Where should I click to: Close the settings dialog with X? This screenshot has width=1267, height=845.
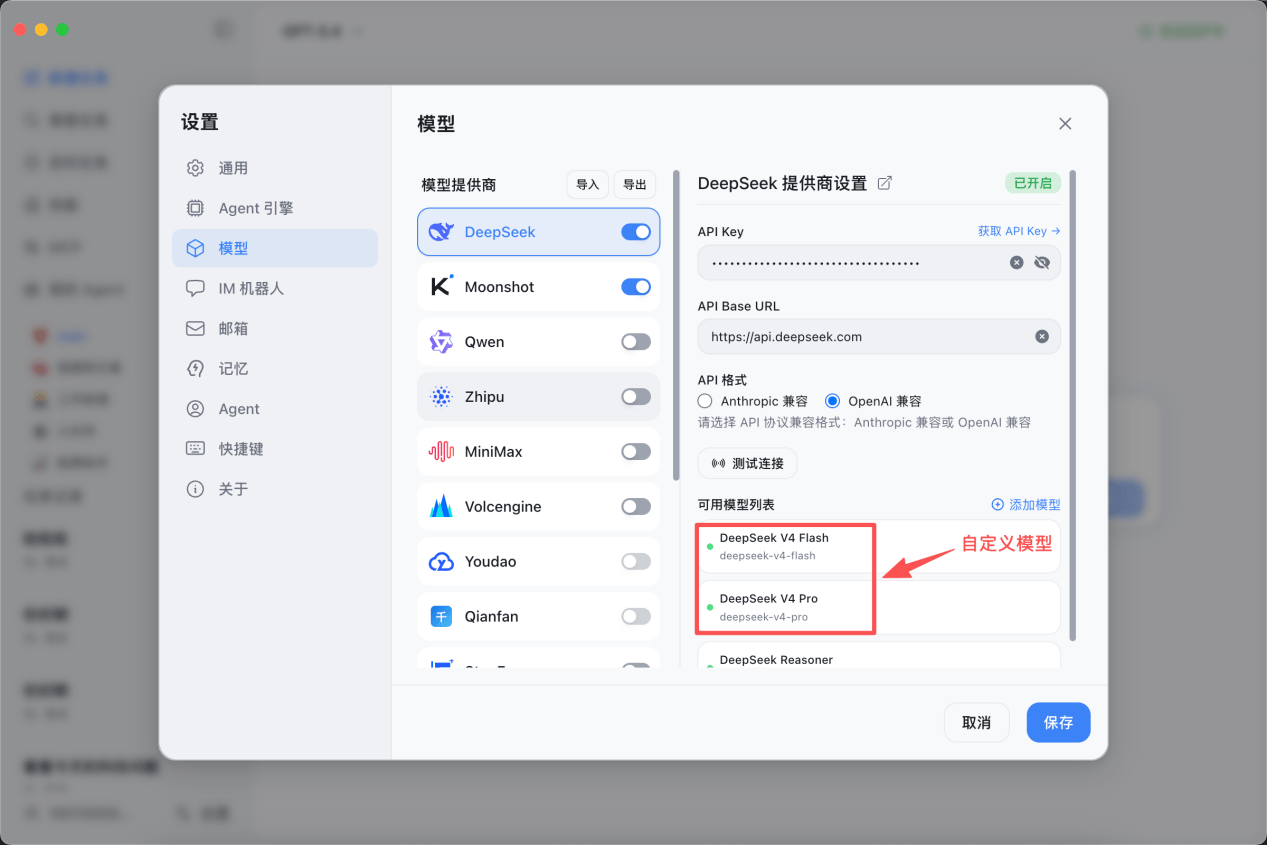[x=1065, y=124]
